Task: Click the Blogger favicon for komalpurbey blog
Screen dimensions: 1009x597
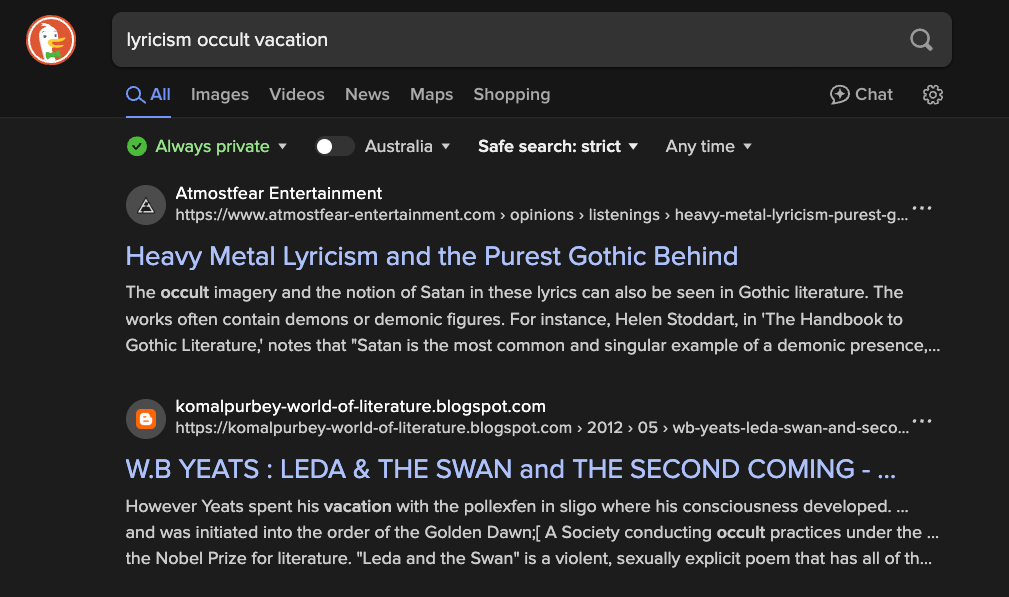Action: pyautogui.click(x=146, y=419)
